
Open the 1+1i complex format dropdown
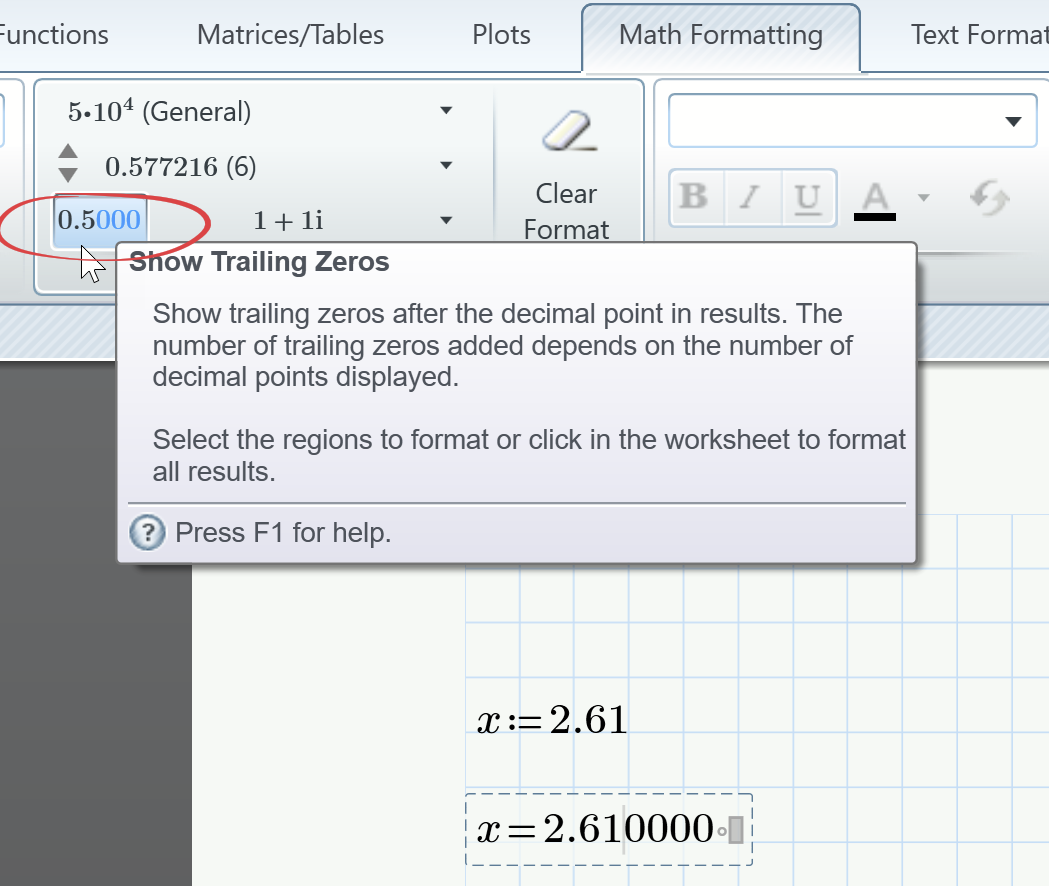[446, 220]
